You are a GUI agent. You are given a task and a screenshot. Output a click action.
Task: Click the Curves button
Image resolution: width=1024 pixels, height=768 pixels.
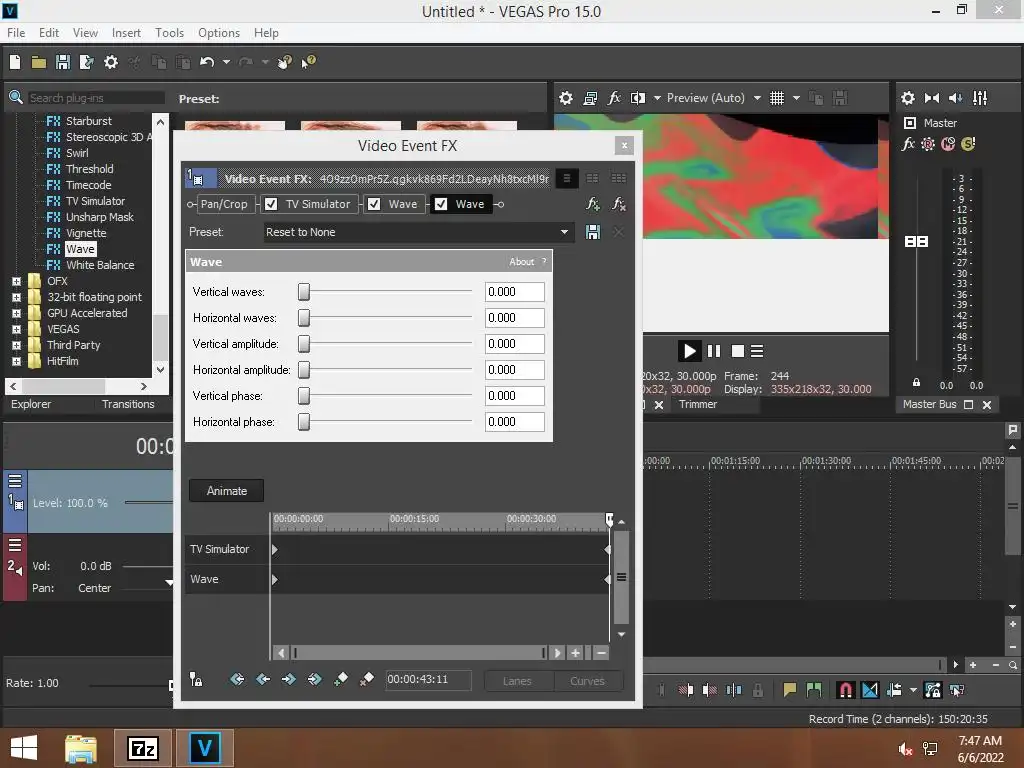[x=587, y=680]
